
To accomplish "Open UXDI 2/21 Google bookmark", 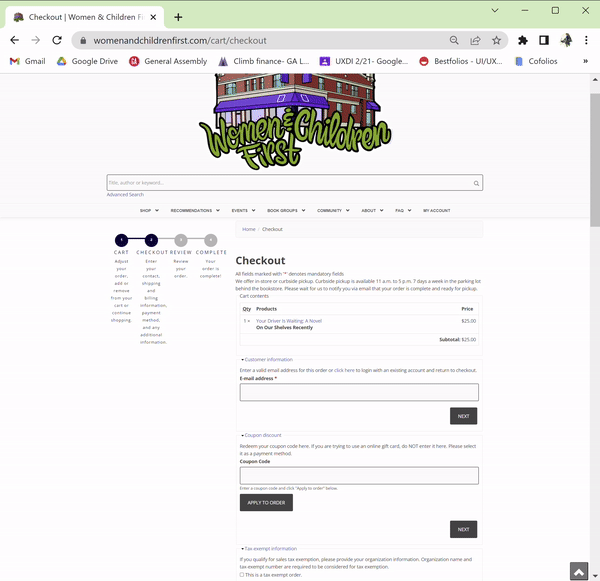I will [364, 61].
